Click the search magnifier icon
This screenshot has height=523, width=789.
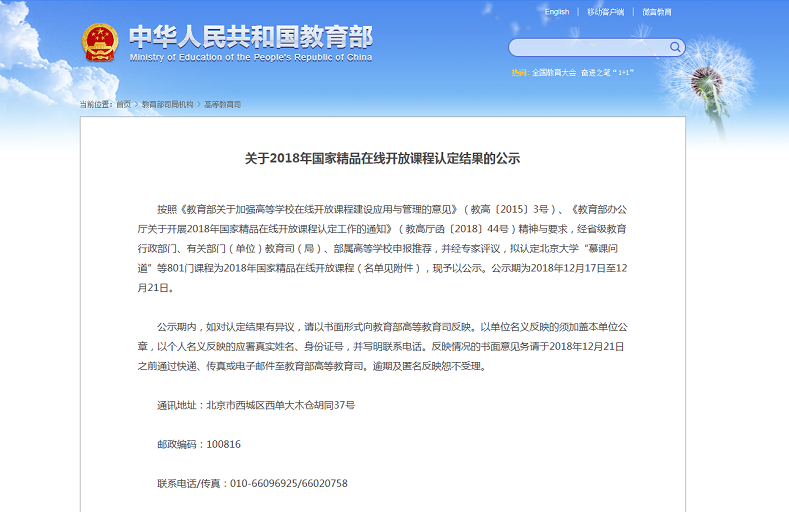pos(675,47)
